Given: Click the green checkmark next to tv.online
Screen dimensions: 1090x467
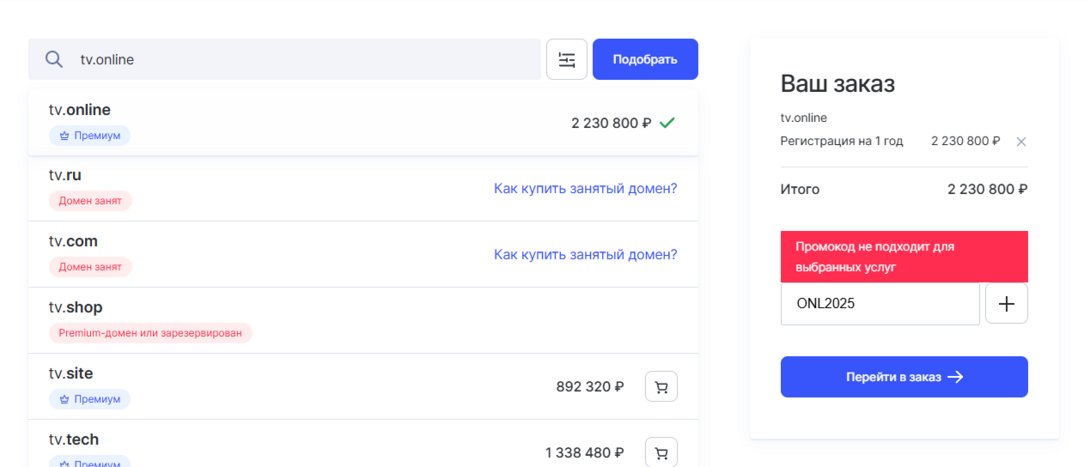Looking at the screenshot, I should (x=668, y=123).
